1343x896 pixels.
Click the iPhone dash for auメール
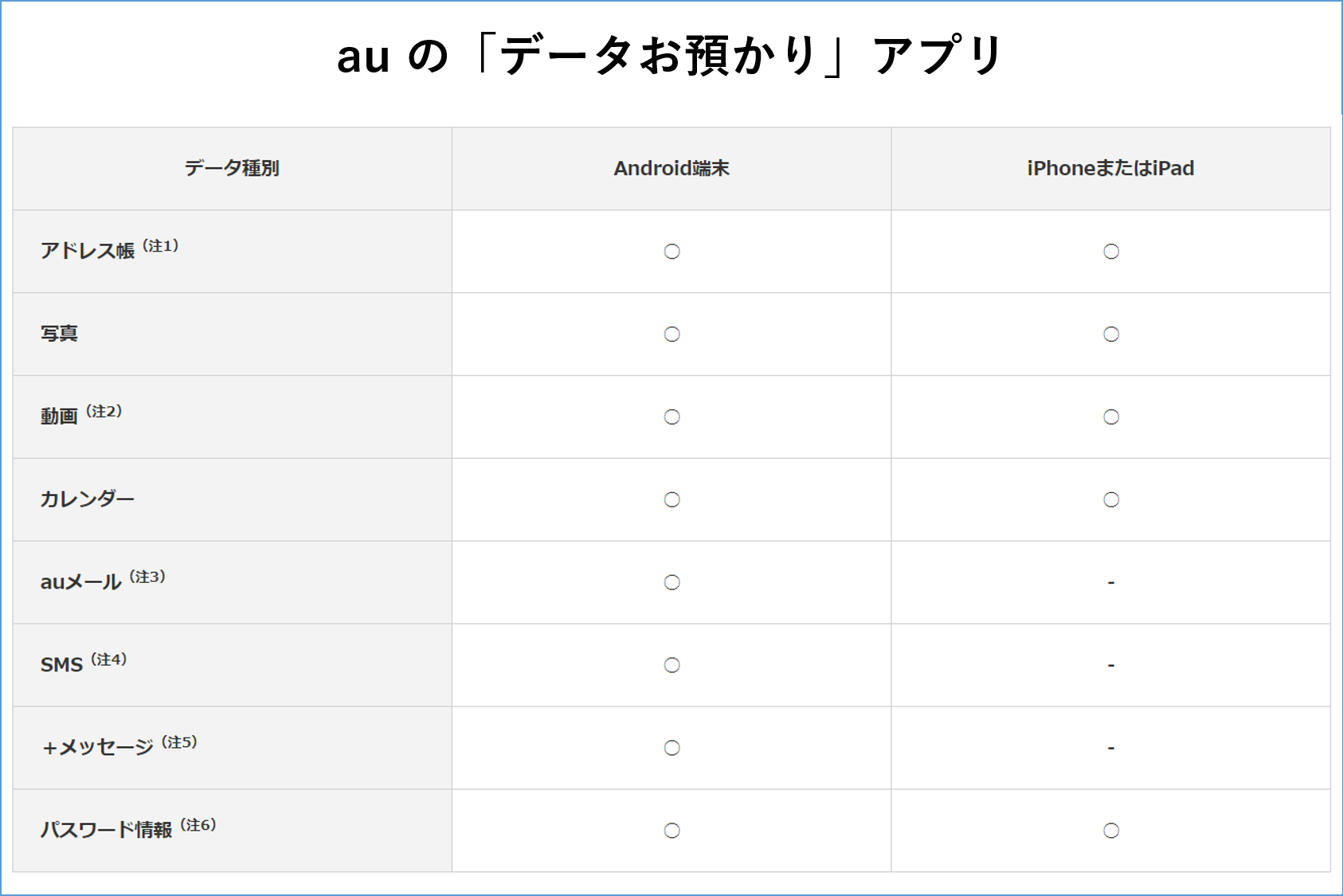(1110, 583)
